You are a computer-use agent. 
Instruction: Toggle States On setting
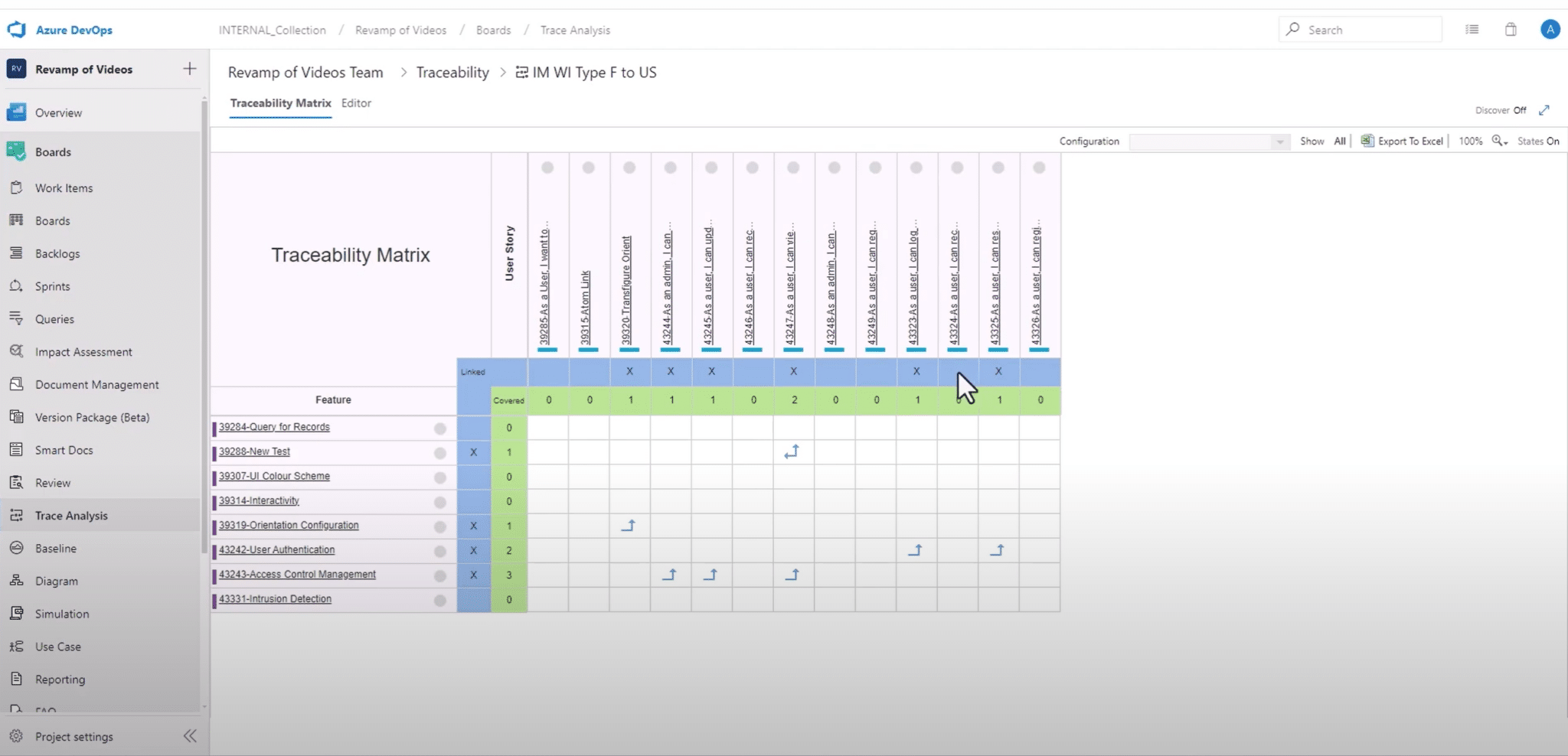click(1538, 142)
